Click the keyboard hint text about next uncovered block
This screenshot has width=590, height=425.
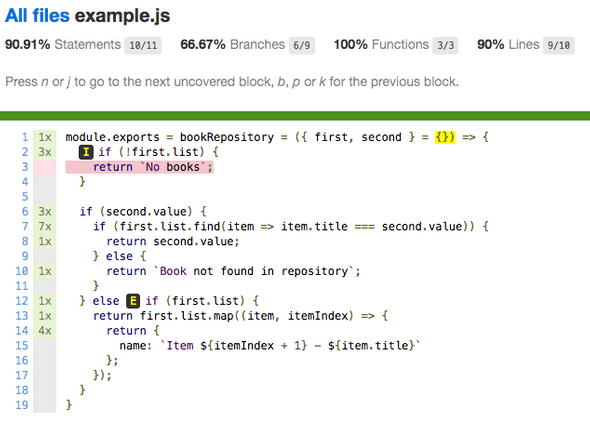(232, 82)
